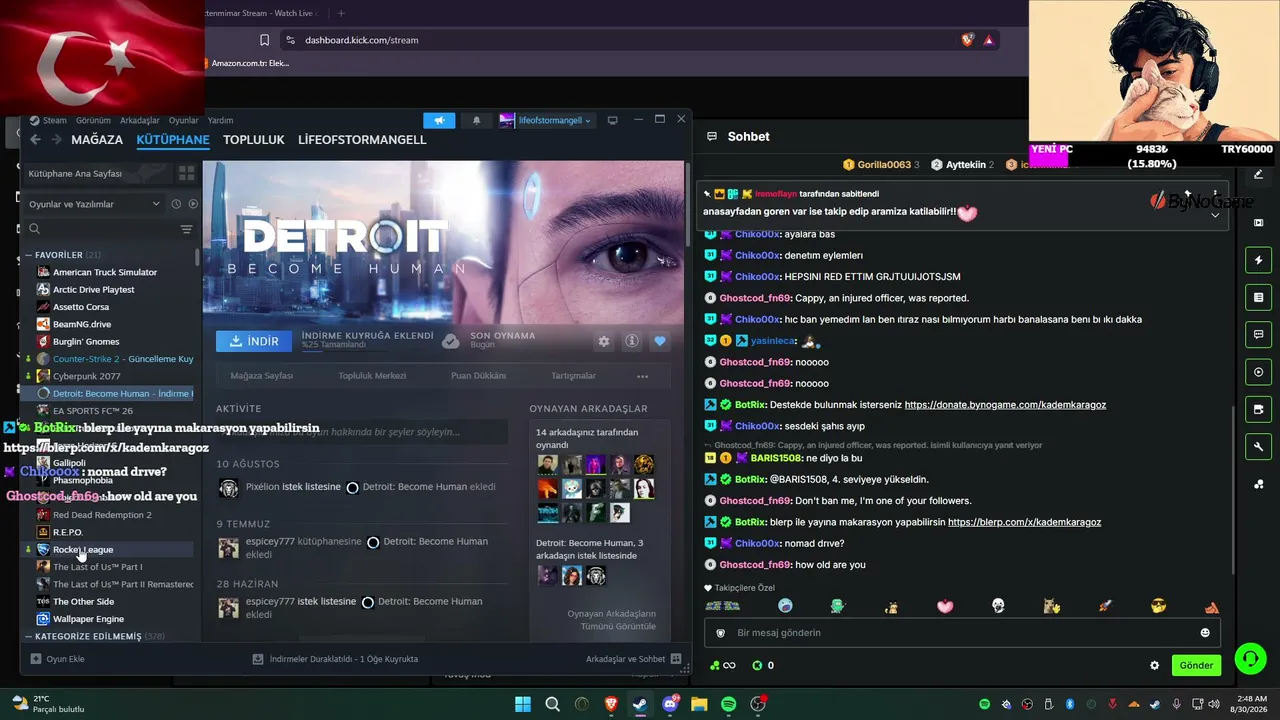
Task: Select Cyberpunk 2077 in library list
Action: click(87, 376)
